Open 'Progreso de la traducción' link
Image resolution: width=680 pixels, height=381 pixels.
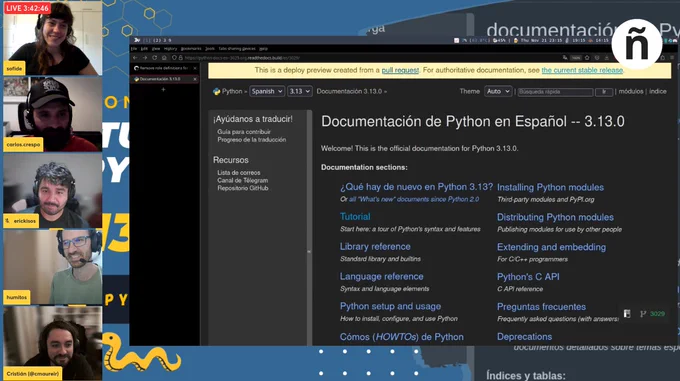tap(252, 140)
